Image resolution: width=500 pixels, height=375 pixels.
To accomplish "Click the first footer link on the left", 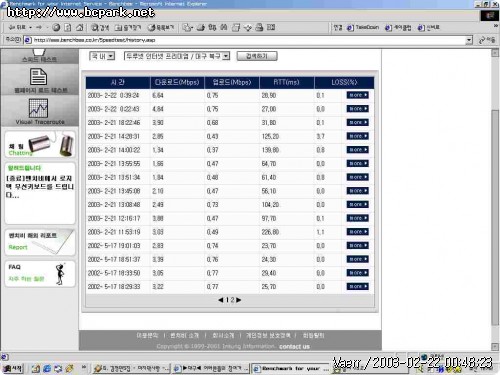I will coord(147,335).
